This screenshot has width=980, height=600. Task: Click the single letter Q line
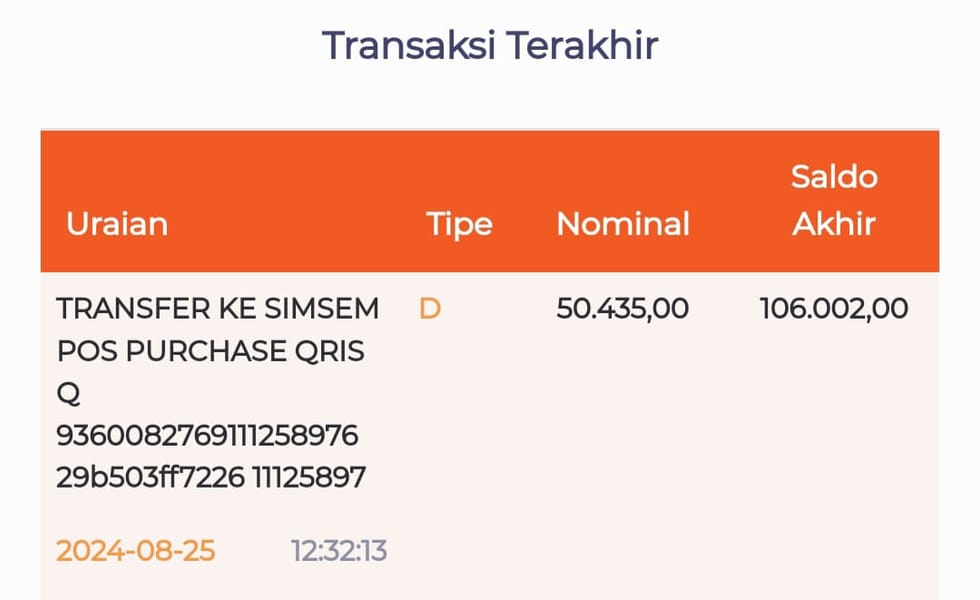pyautogui.click(x=67, y=394)
